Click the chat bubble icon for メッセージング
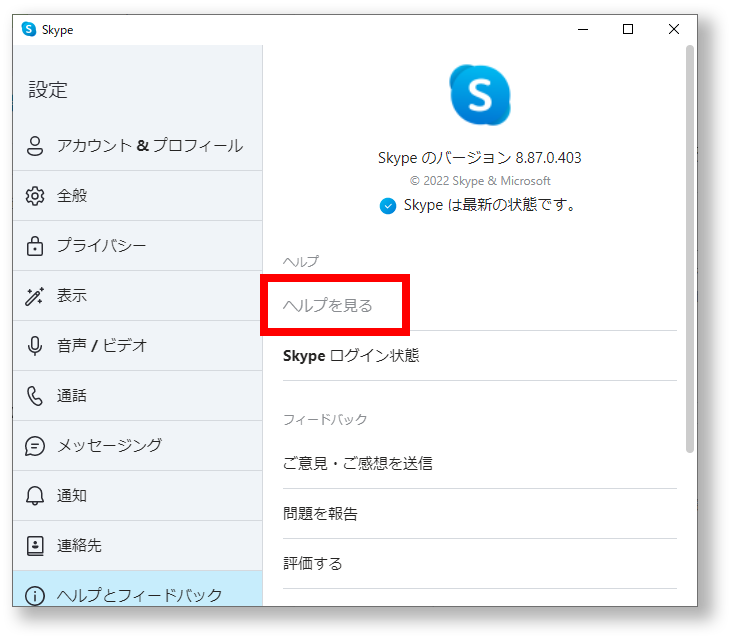Screen dimensions: 733x640 tap(35, 446)
